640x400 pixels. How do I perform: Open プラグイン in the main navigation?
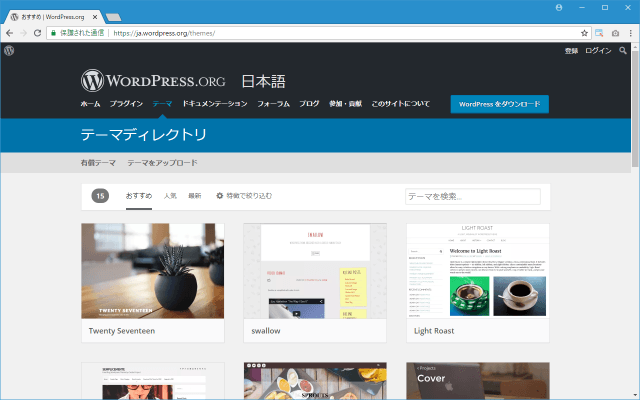126,104
